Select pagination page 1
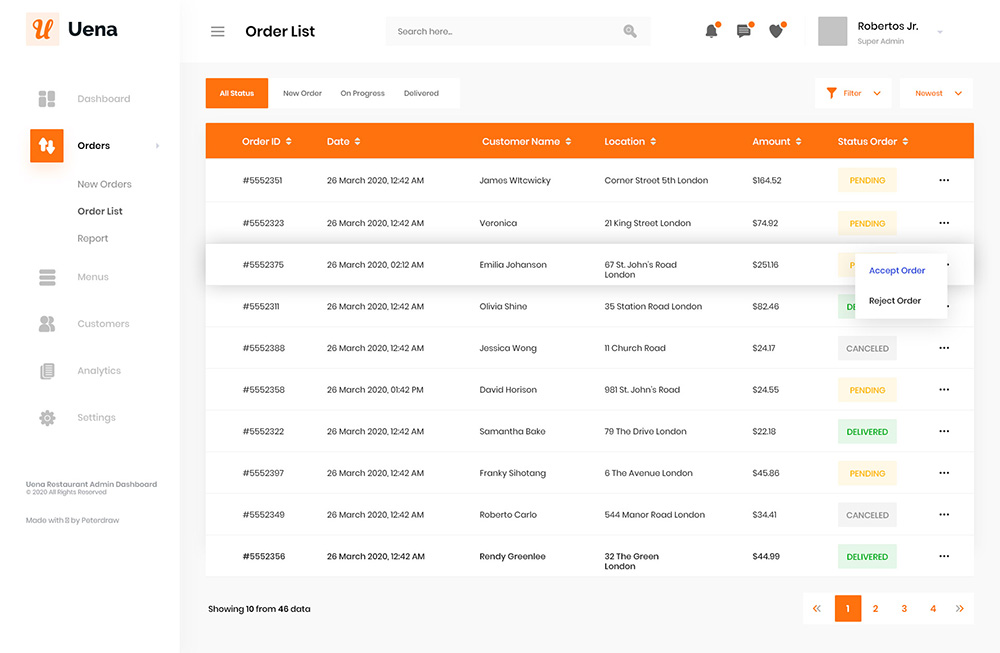1000x653 pixels. [848, 608]
